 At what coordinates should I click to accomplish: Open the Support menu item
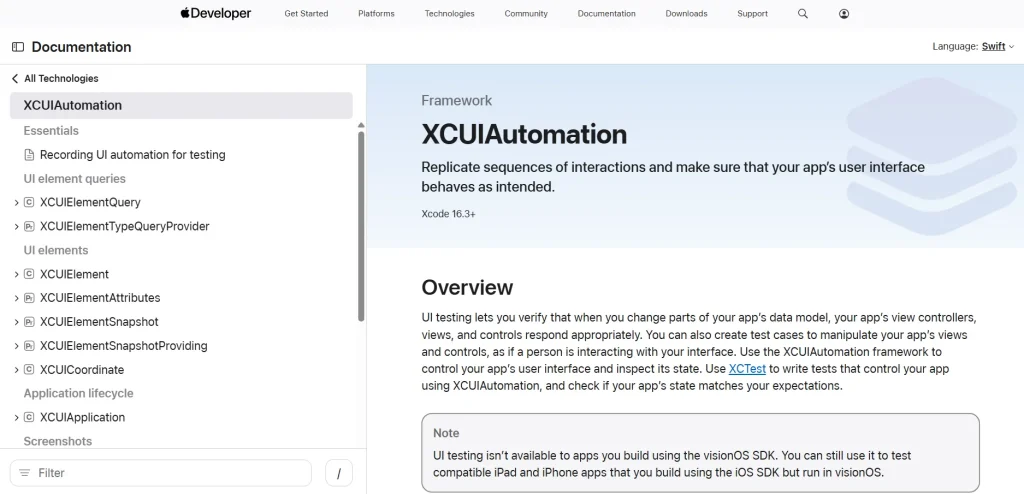752,14
